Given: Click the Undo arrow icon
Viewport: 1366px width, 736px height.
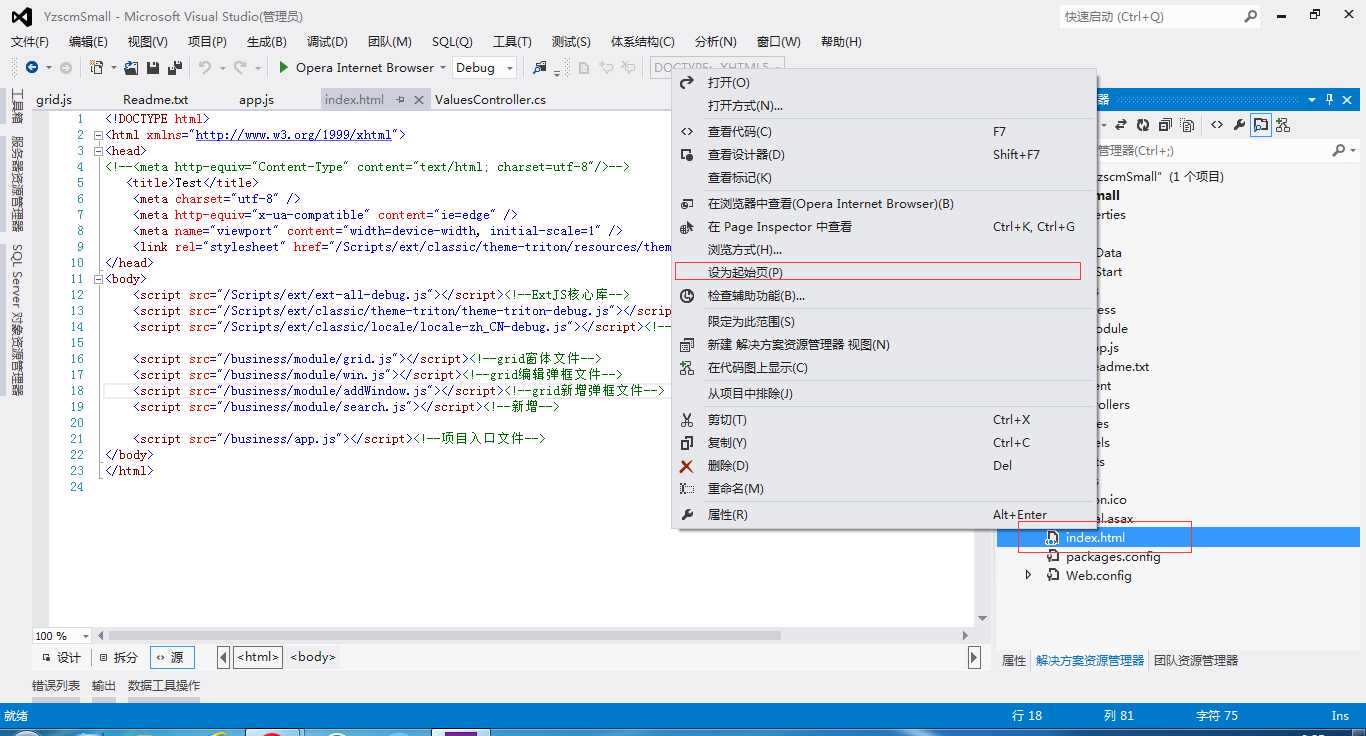Looking at the screenshot, I should click(205, 67).
